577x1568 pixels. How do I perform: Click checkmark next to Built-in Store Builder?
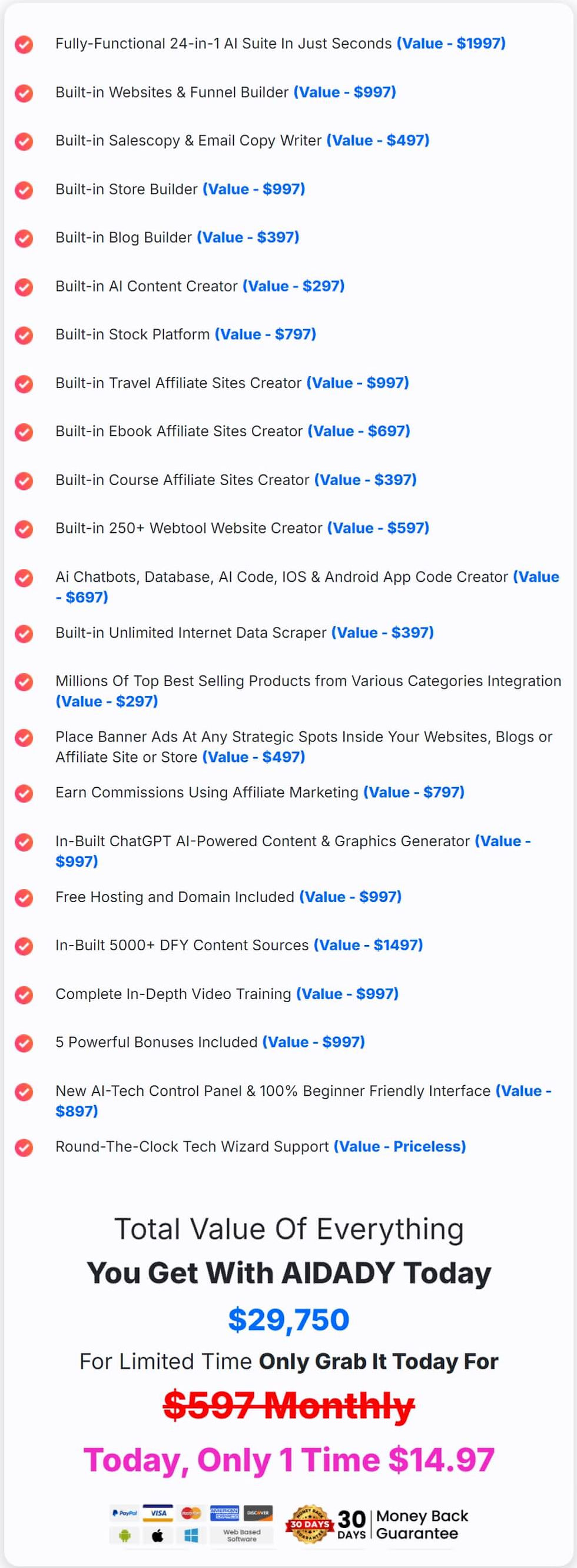24,190
